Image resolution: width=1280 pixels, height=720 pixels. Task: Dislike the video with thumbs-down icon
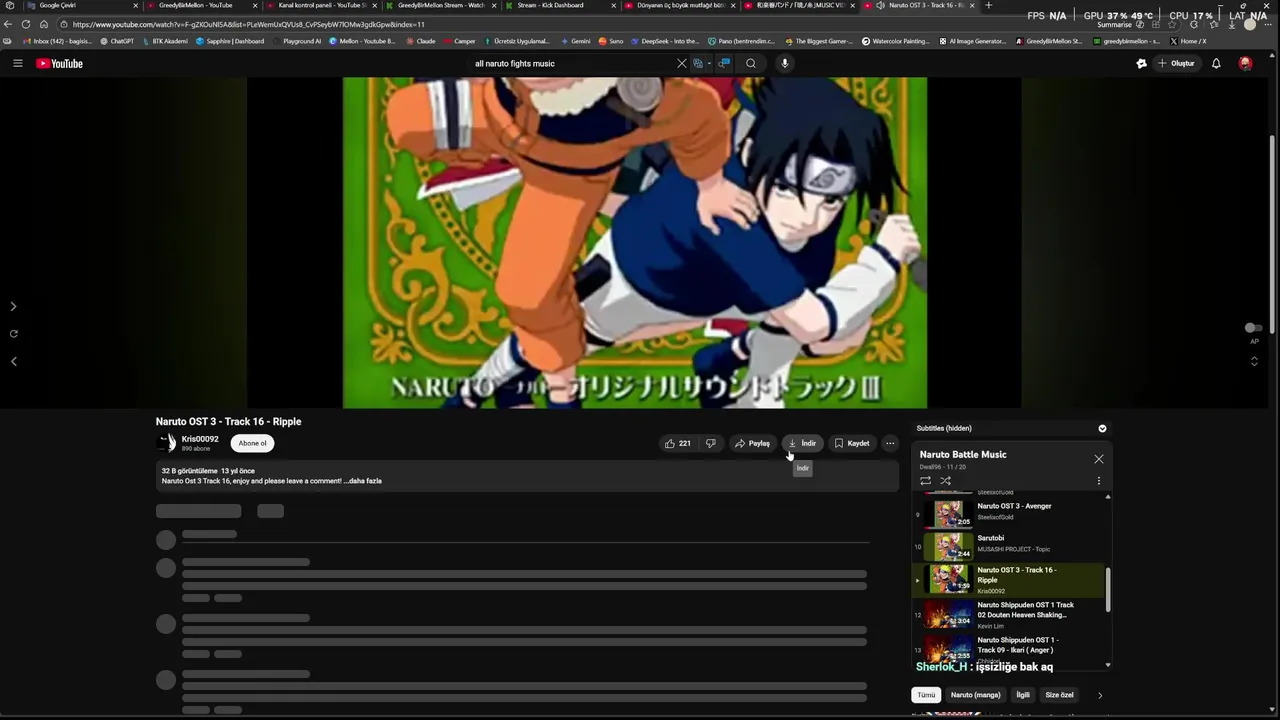coord(710,443)
